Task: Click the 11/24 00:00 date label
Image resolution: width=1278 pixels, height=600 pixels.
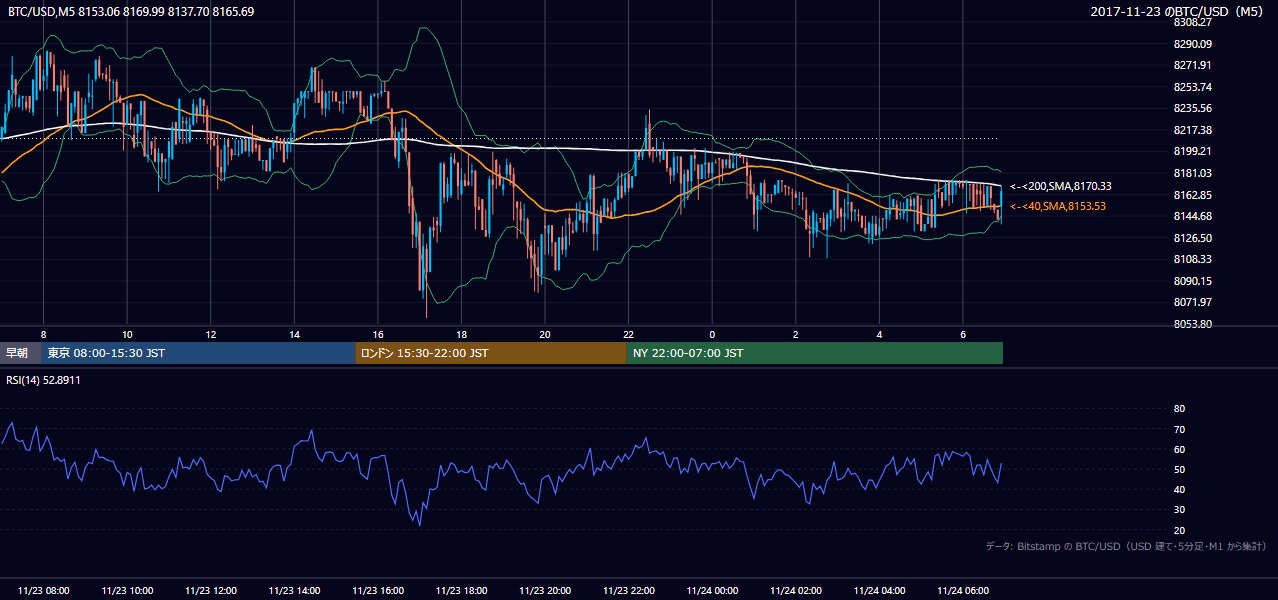Action: (x=713, y=591)
